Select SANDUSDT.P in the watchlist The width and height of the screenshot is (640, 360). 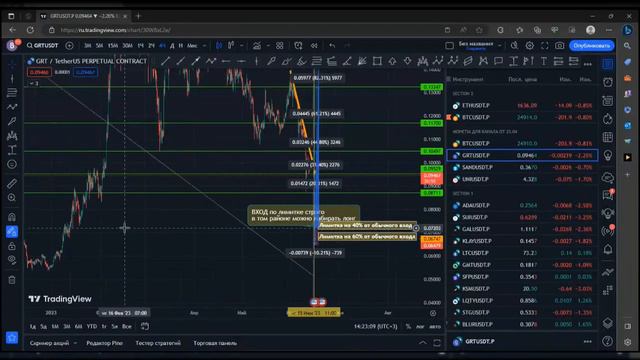(522, 167)
